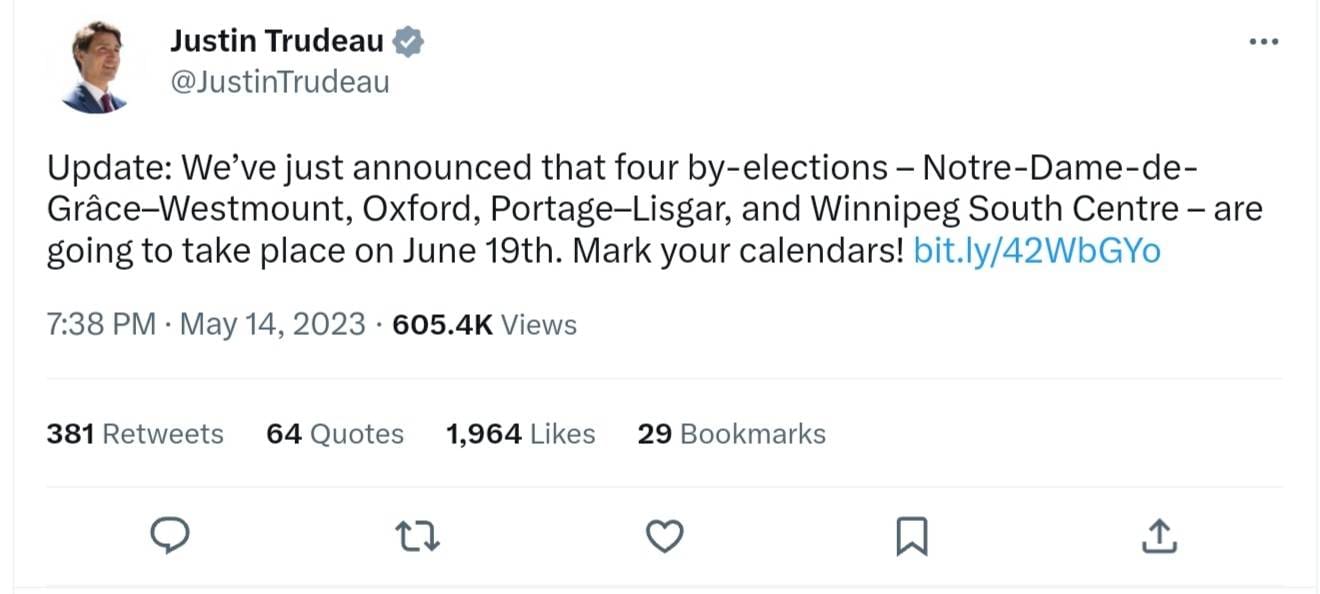This screenshot has height=594, width=1320.
Task: View the 381 Retweets list
Action: [x=135, y=433]
